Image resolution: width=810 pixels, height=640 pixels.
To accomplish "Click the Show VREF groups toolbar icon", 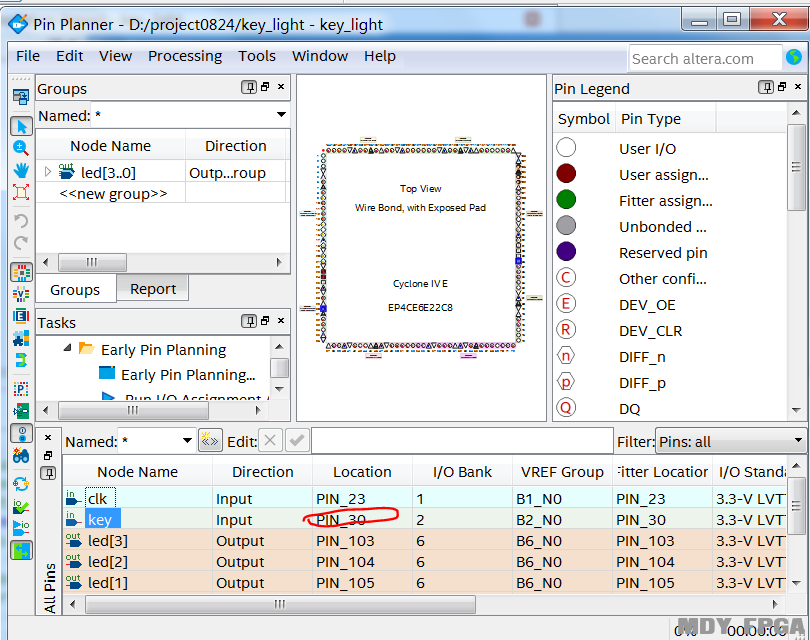I will pos(21,294).
